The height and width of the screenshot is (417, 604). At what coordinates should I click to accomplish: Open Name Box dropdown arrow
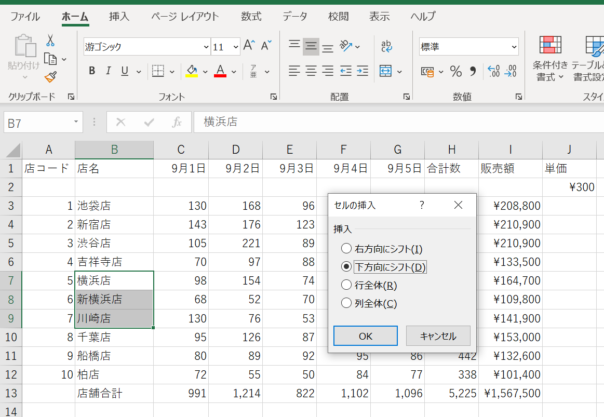[x=76, y=122]
